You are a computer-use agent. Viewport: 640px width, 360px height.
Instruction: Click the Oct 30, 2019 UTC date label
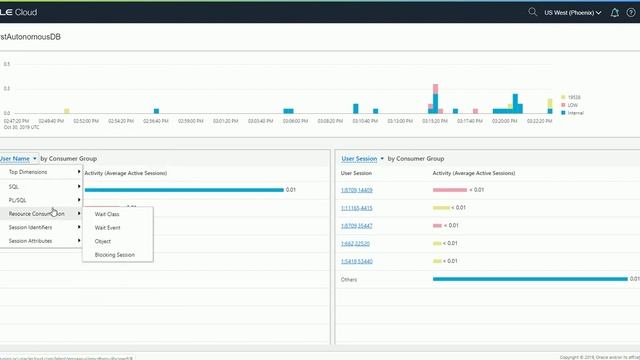(x=22, y=127)
